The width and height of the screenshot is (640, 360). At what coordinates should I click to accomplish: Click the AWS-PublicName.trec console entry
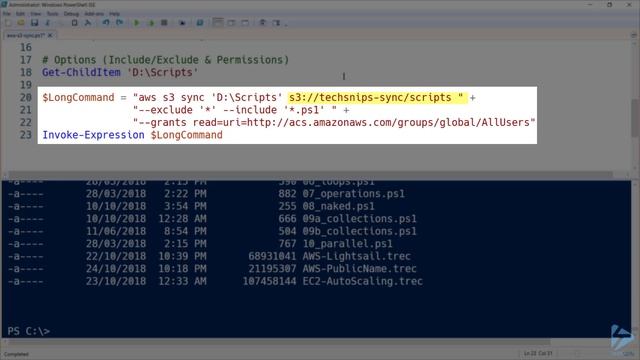tap(360, 269)
